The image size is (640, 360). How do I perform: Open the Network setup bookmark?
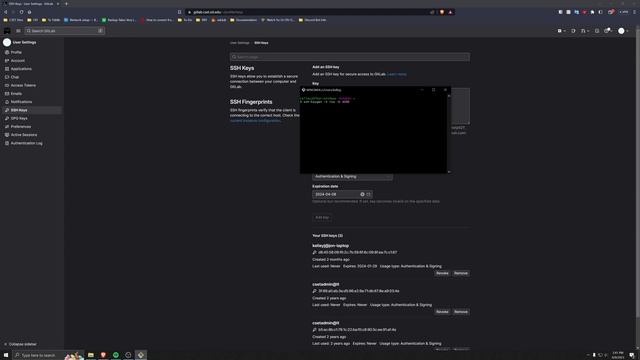click(81, 20)
